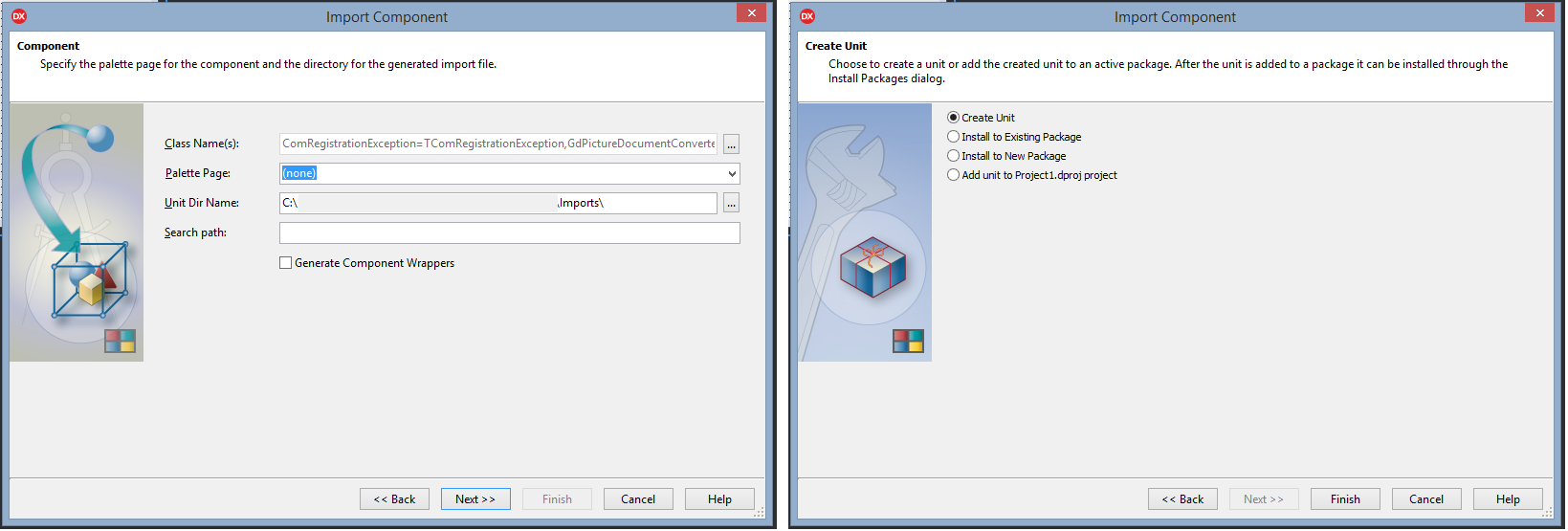Click Finish in the Create Unit dialog
This screenshot has width=1568, height=531.
pyautogui.click(x=1345, y=499)
